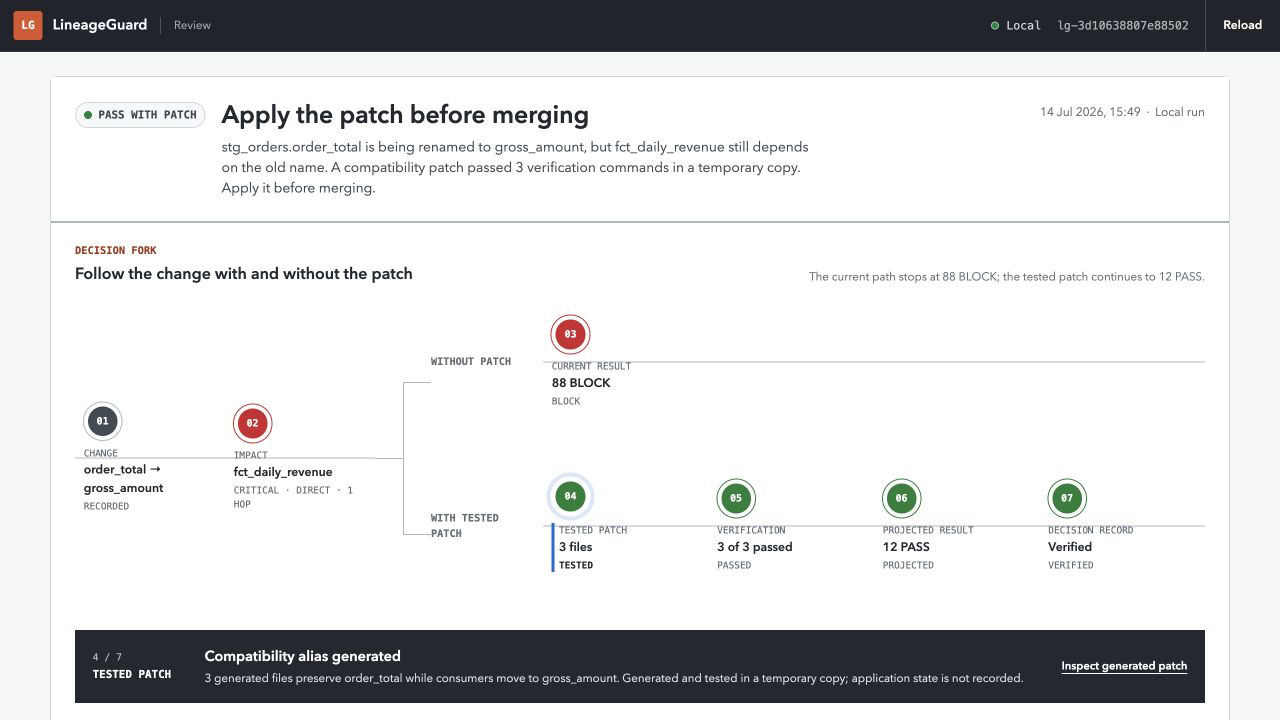Click fct_daily_revenue impact label
The image size is (1280, 720).
283,472
